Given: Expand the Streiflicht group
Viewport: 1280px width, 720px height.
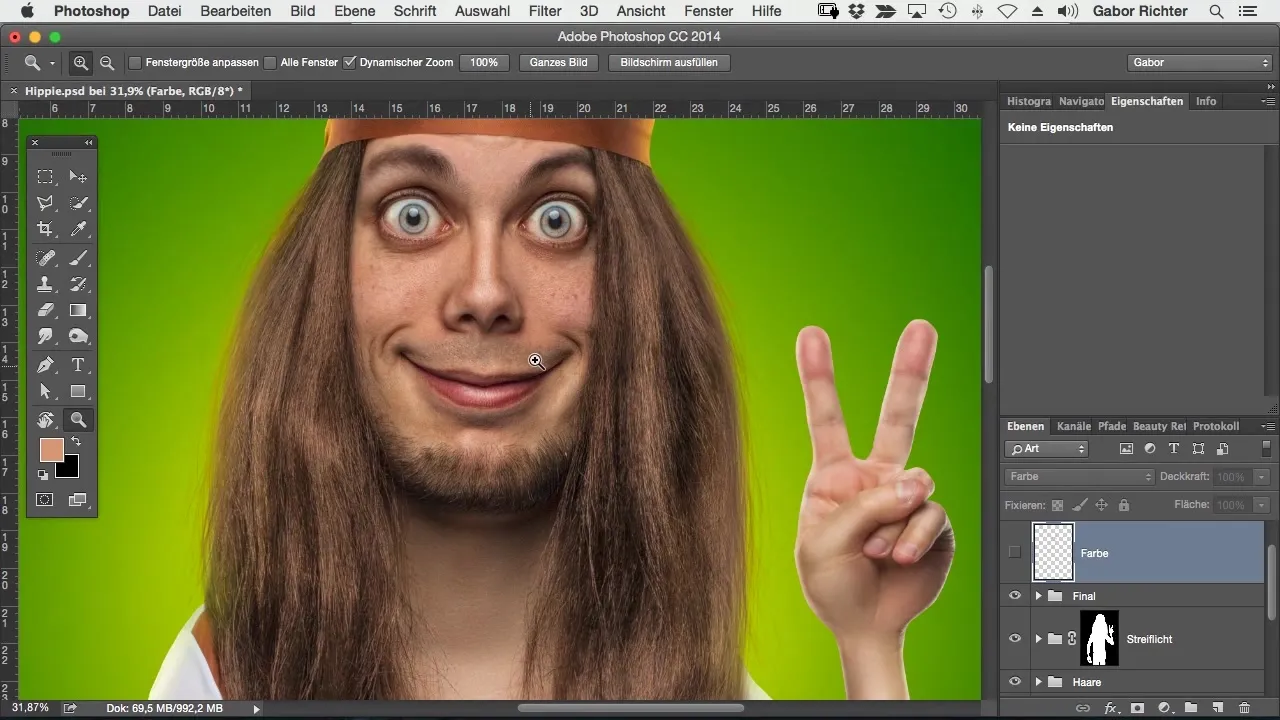Looking at the screenshot, I should (x=1038, y=639).
